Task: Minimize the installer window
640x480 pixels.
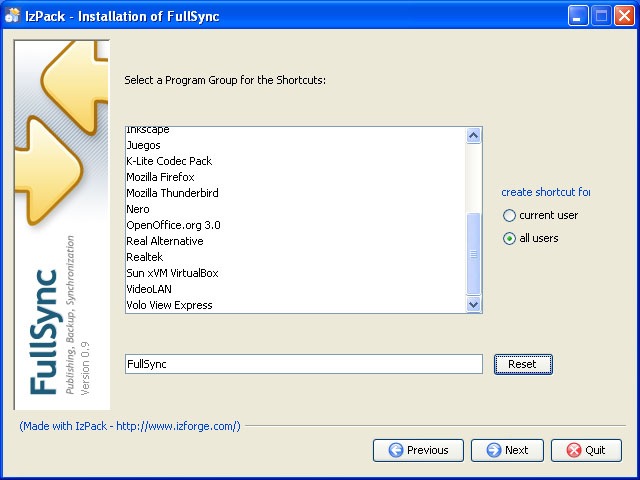Action: (578, 16)
